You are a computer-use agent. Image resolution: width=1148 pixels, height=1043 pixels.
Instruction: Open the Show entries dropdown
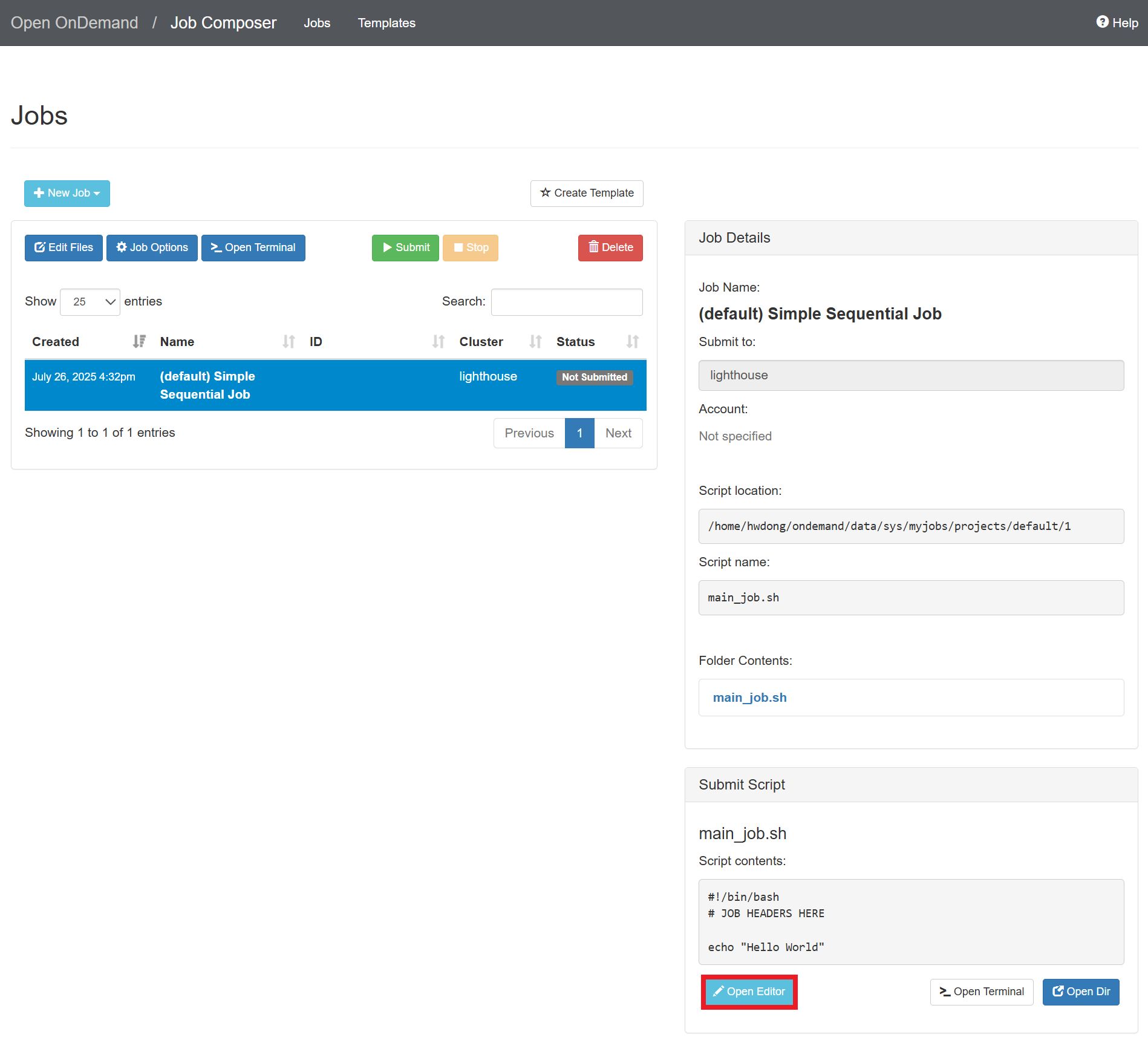90,301
